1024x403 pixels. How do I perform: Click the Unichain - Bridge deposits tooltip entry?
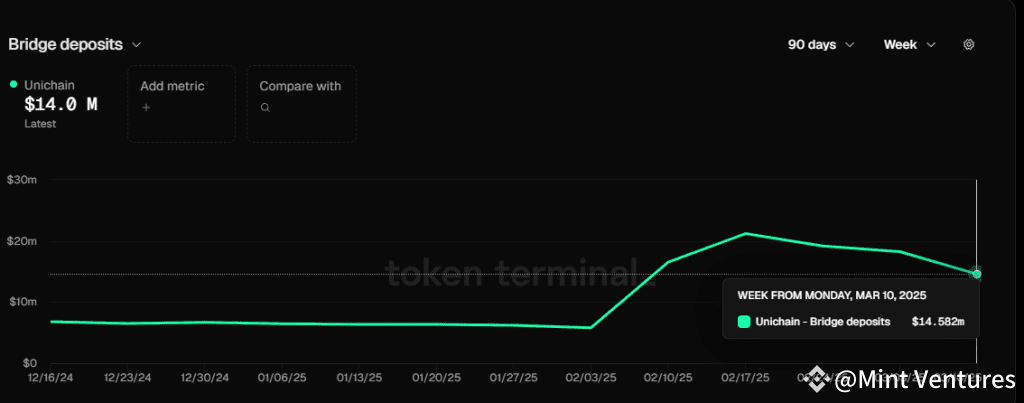click(825, 322)
